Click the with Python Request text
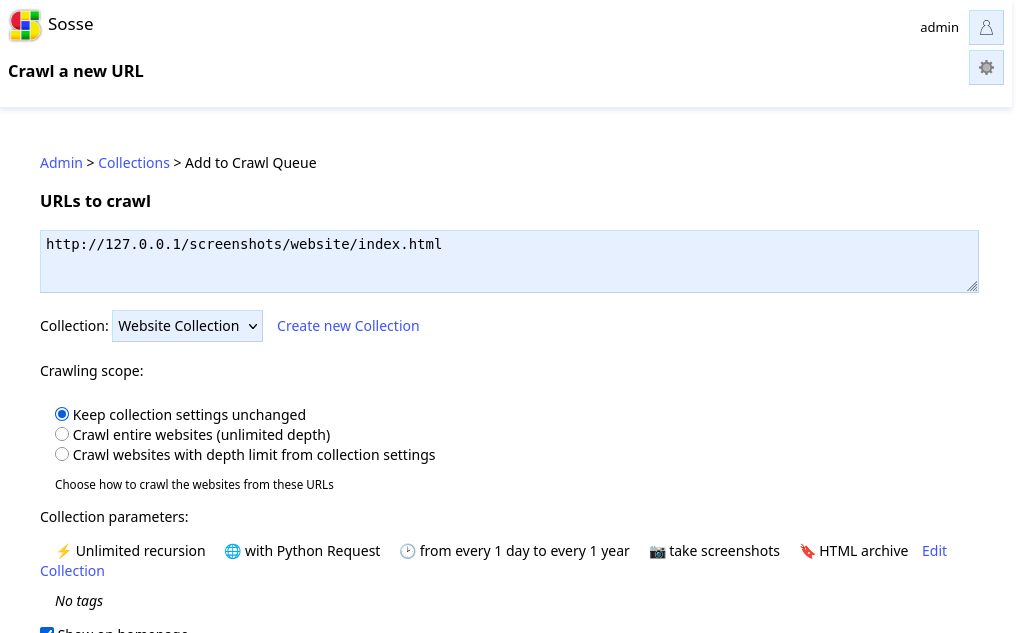This screenshot has height=633, width=1024. (x=312, y=551)
